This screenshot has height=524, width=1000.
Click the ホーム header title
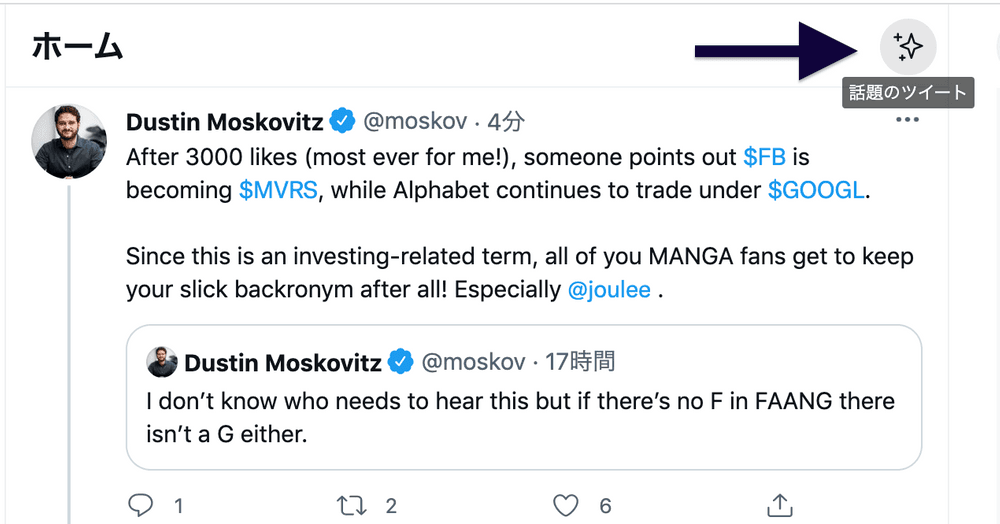pos(77,47)
